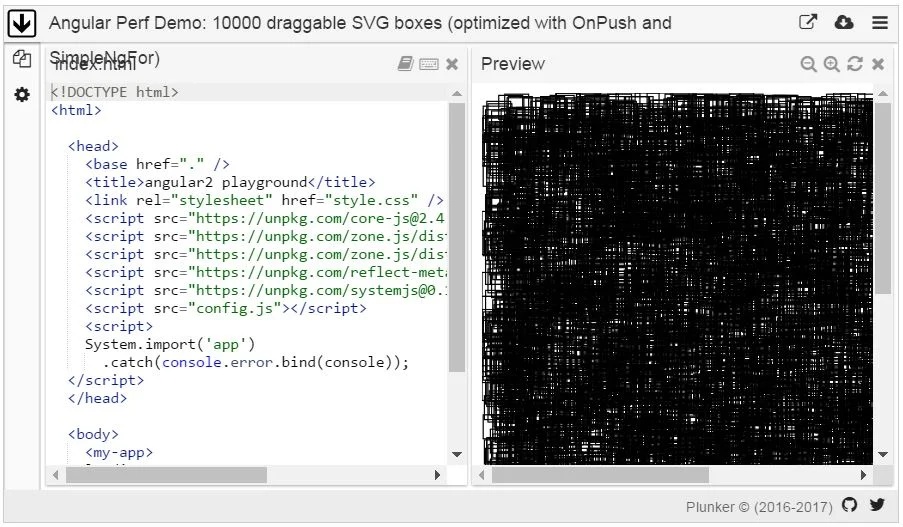Viewport: 903px width, 527px height.
Task: Click the editor scroll down arrow
Action: tap(457, 454)
